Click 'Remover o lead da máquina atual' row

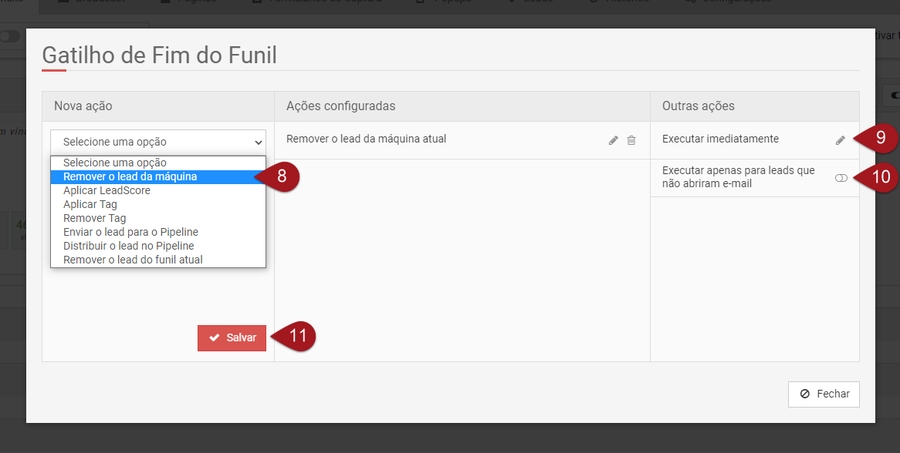coord(366,140)
